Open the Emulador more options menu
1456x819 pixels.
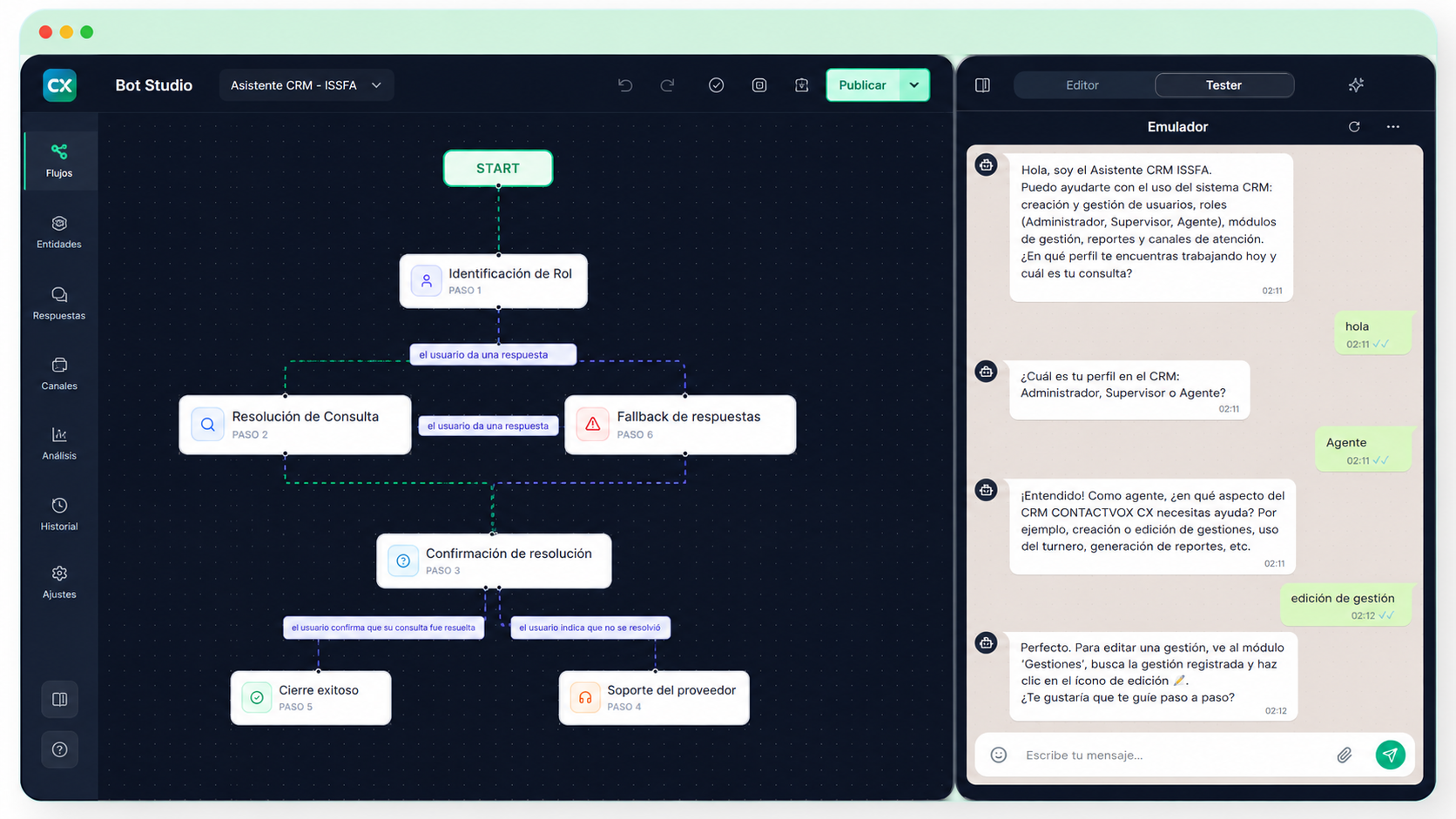pos(1393,127)
